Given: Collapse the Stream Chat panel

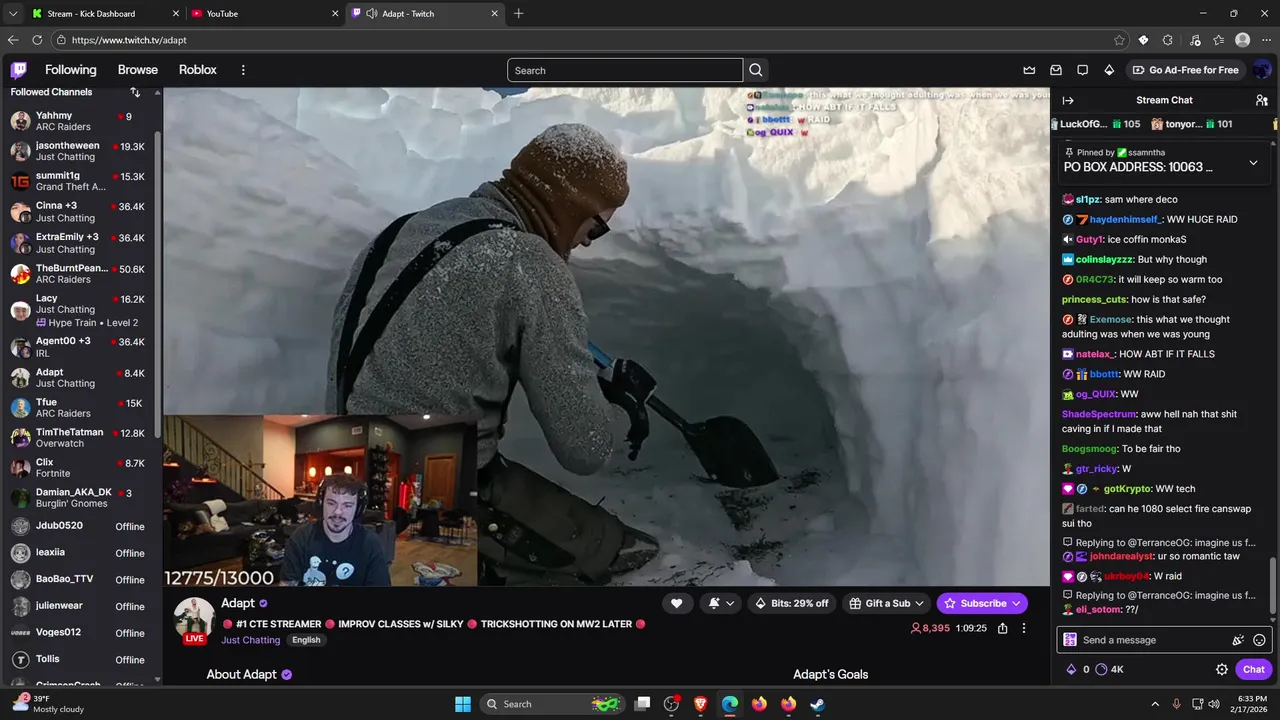Looking at the screenshot, I should click(1068, 100).
